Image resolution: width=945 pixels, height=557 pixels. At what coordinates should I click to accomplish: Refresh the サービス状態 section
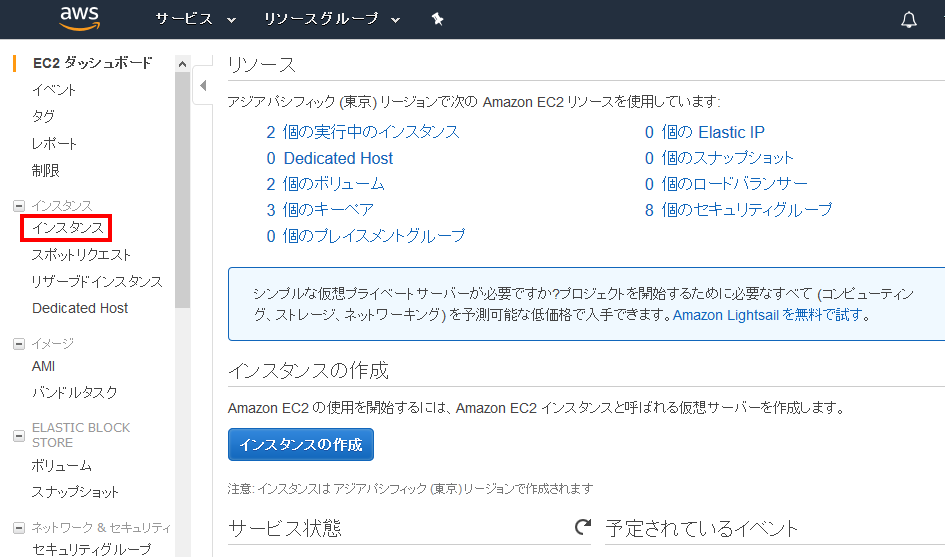point(583,527)
